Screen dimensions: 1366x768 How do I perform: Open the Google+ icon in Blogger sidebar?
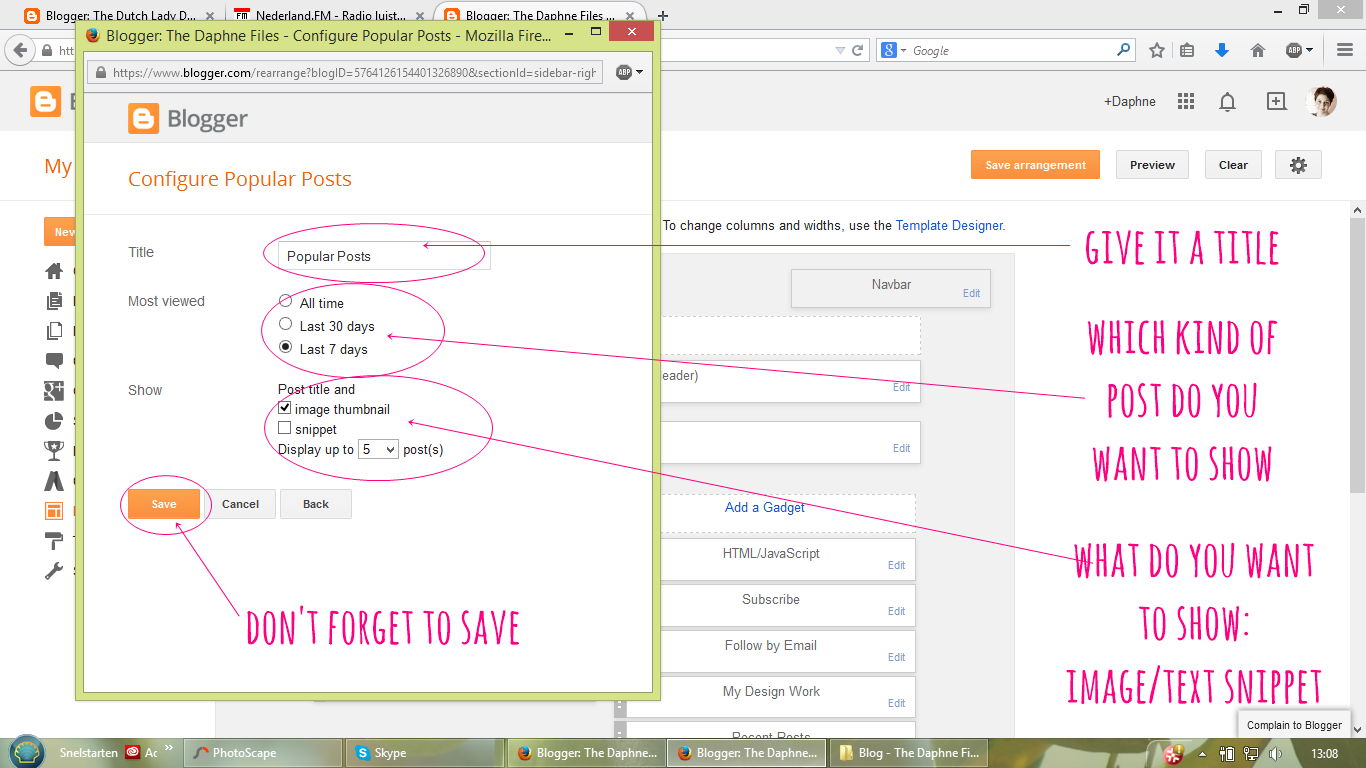pyautogui.click(x=54, y=391)
